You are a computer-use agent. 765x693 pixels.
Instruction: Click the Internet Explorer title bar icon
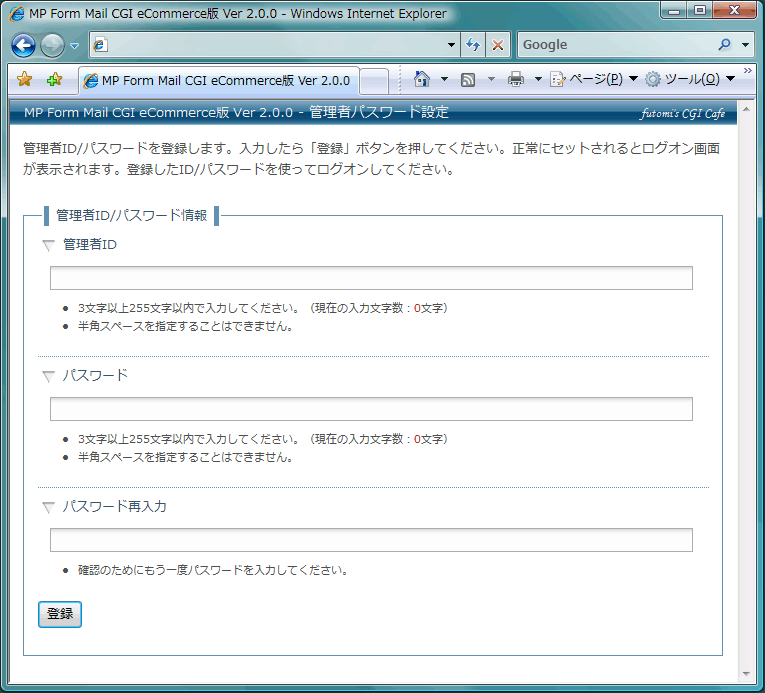coord(17,14)
